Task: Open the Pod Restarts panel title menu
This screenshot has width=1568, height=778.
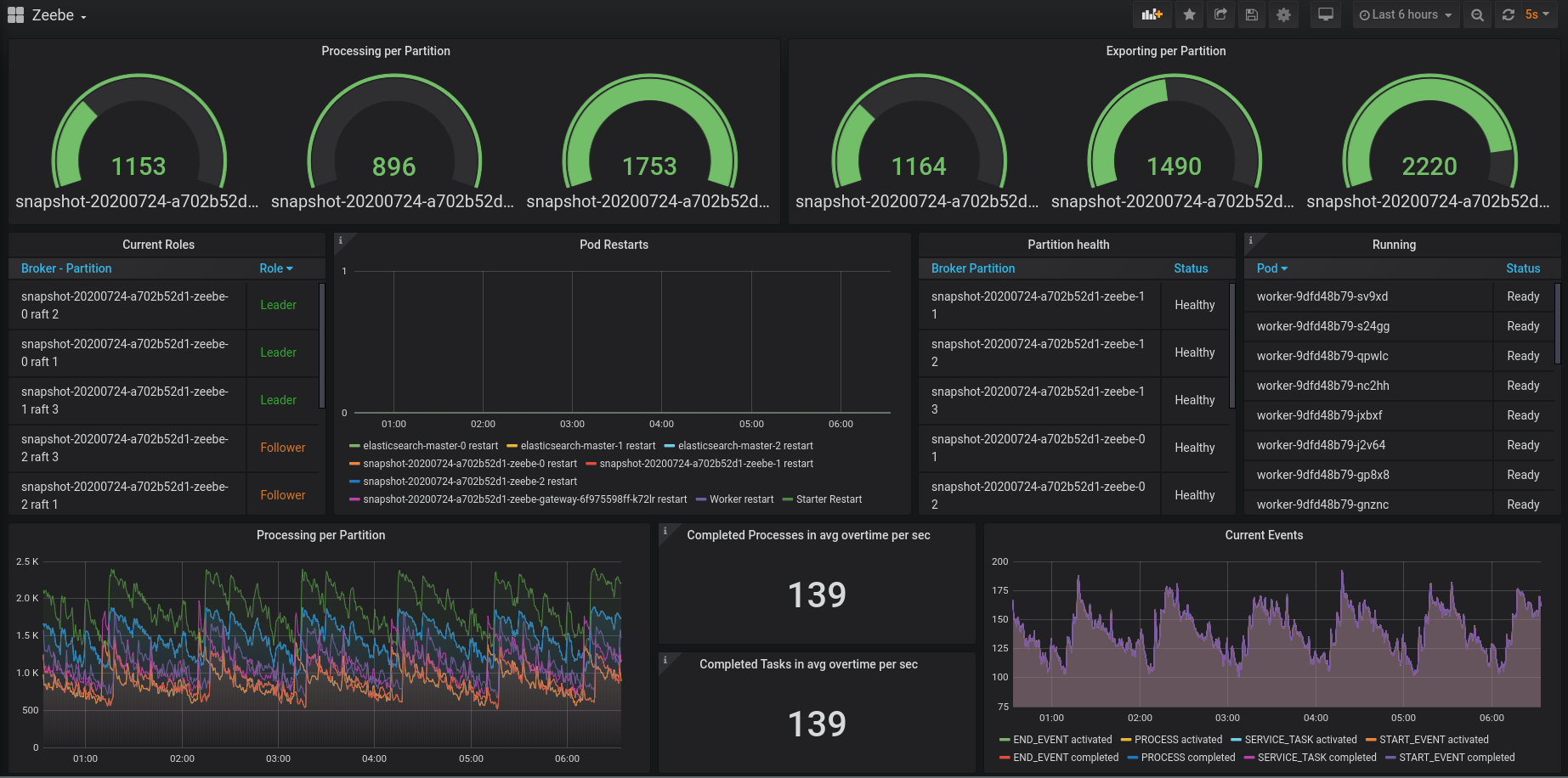Action: click(614, 245)
